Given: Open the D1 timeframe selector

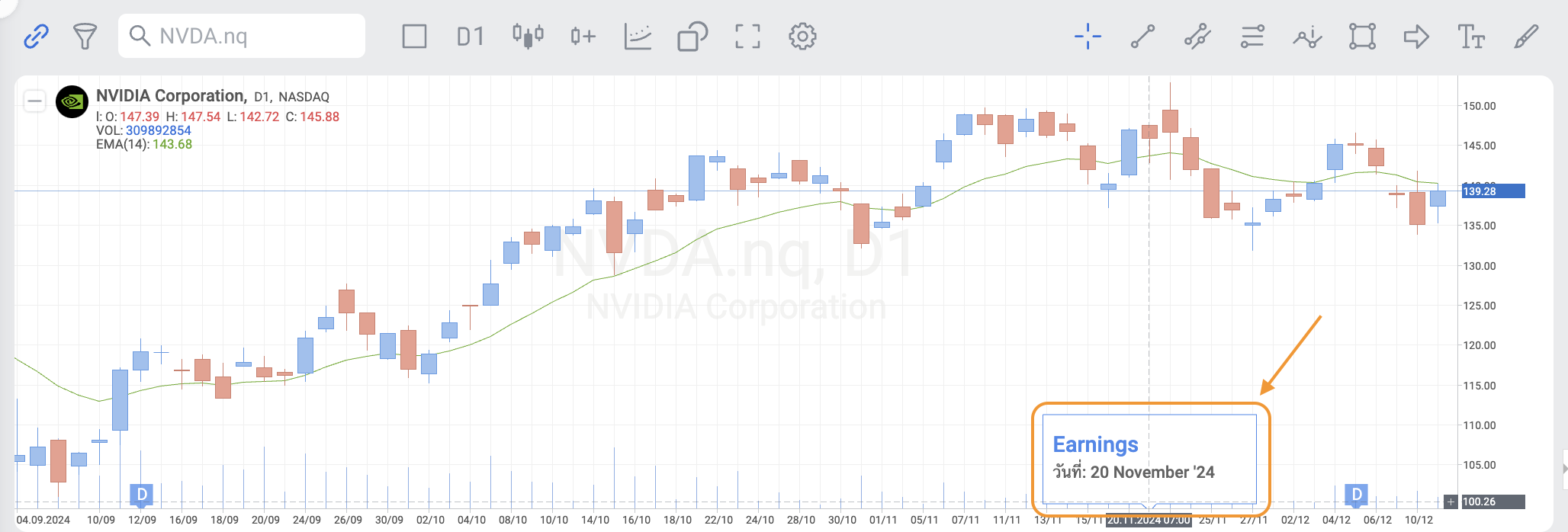Looking at the screenshot, I should coord(470,36).
